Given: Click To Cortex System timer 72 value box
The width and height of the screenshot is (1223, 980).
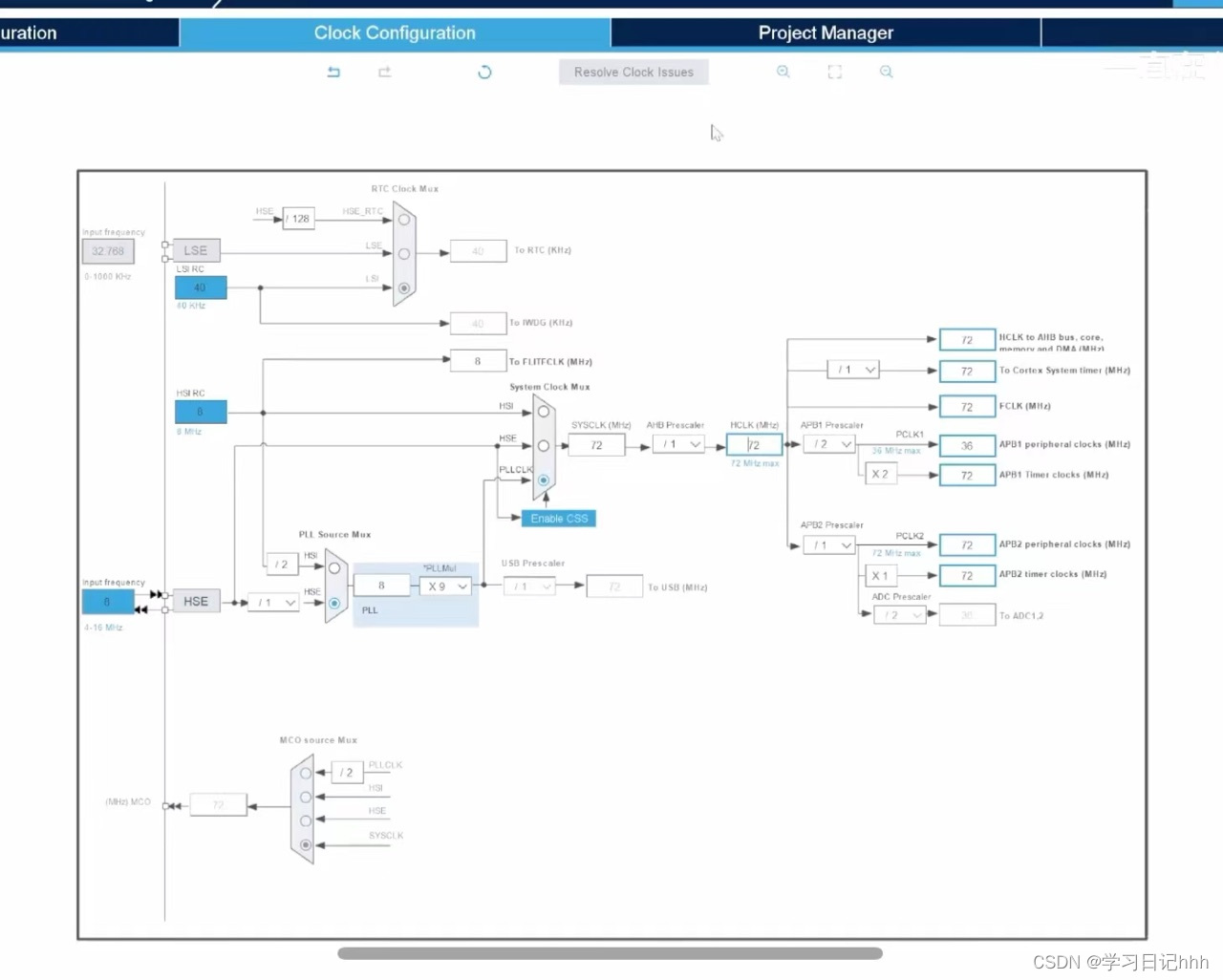Looking at the screenshot, I should pyautogui.click(x=967, y=371).
